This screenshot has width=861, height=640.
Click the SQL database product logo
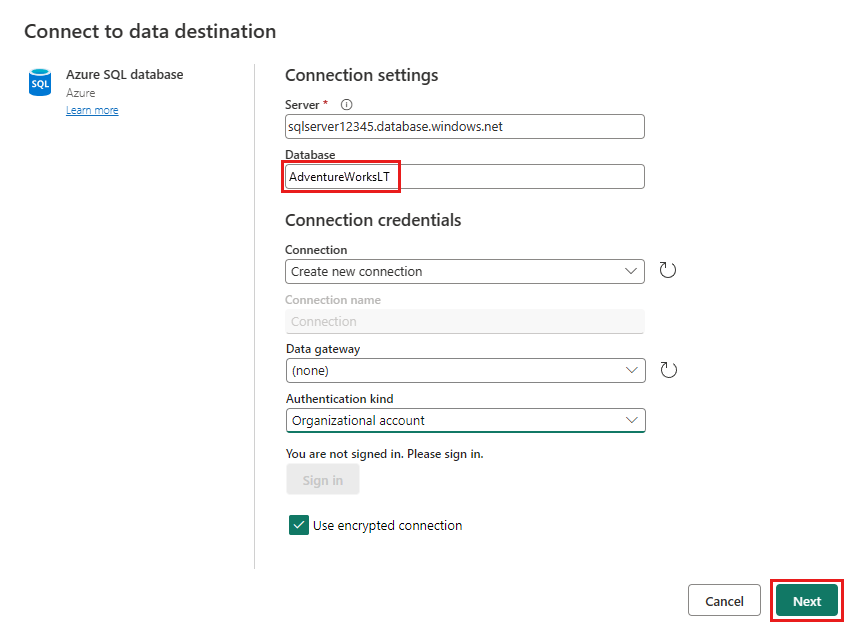coord(40,82)
